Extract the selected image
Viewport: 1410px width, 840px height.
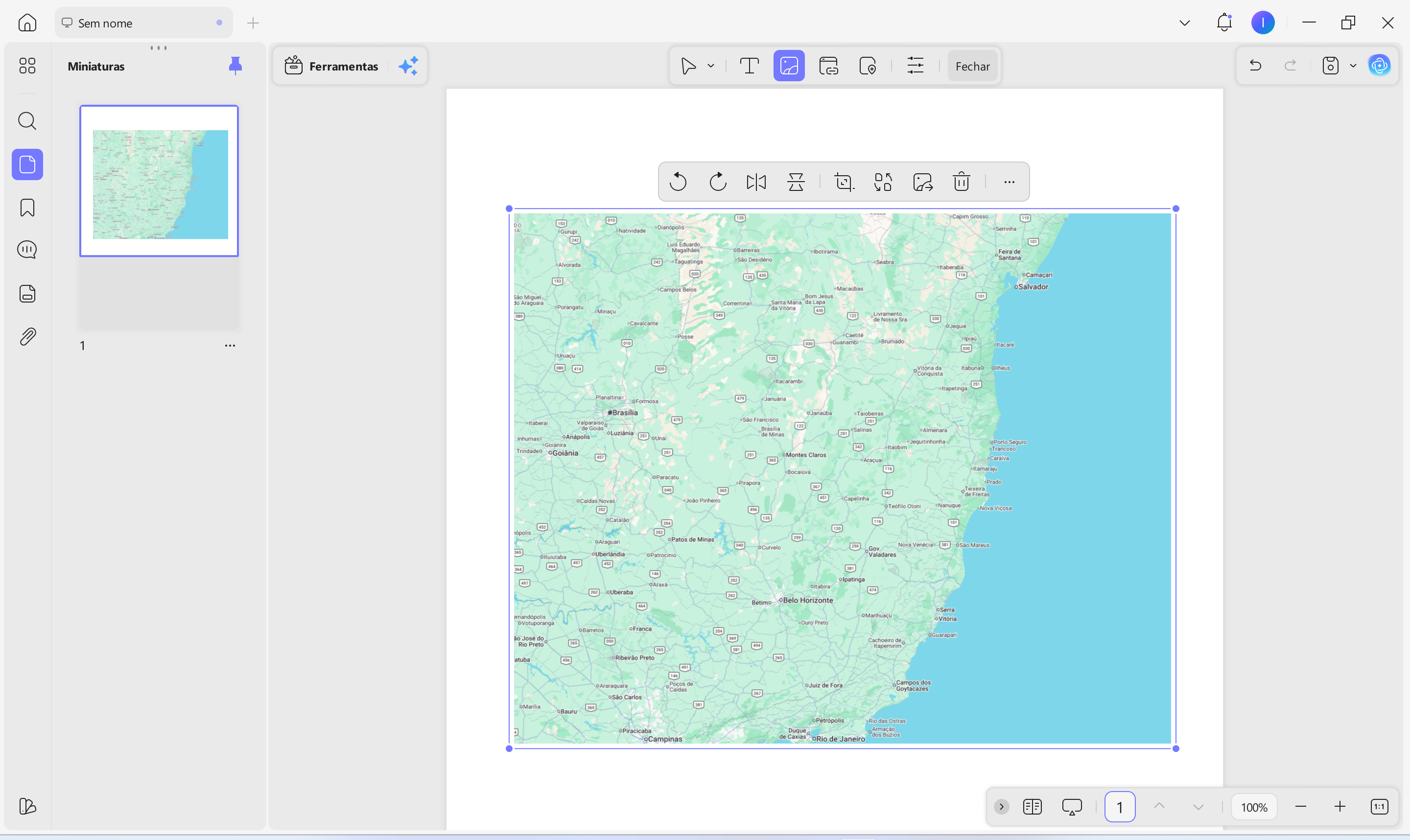(x=923, y=182)
